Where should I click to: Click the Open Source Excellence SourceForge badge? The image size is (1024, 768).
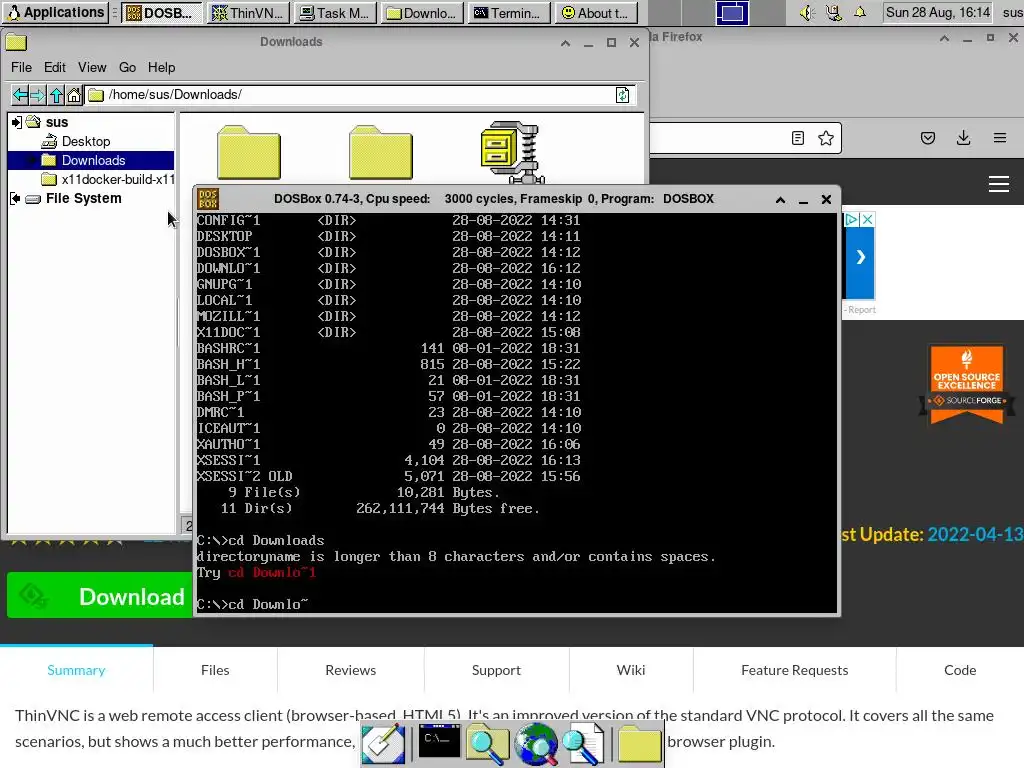[x=967, y=385]
